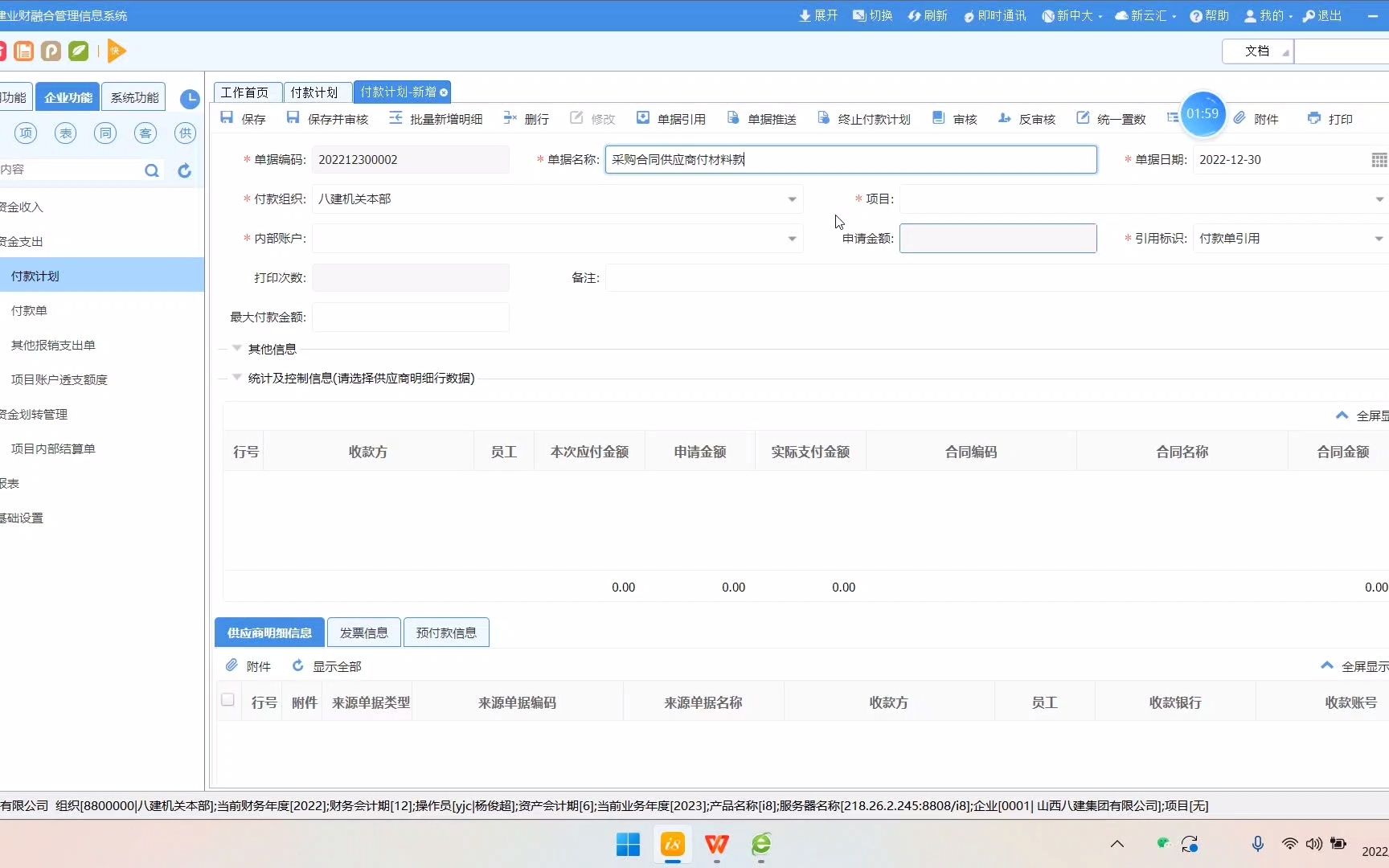Click the 单据名称 input field
The height and width of the screenshot is (868, 1389).
(850, 160)
